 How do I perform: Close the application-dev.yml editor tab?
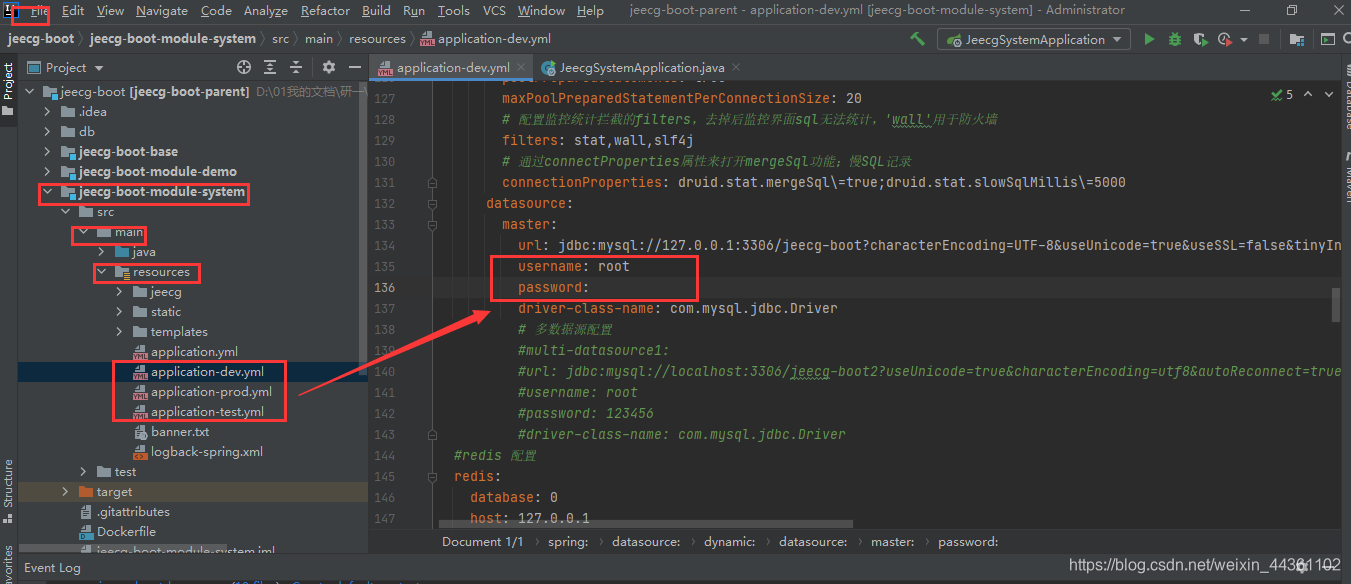(523, 68)
